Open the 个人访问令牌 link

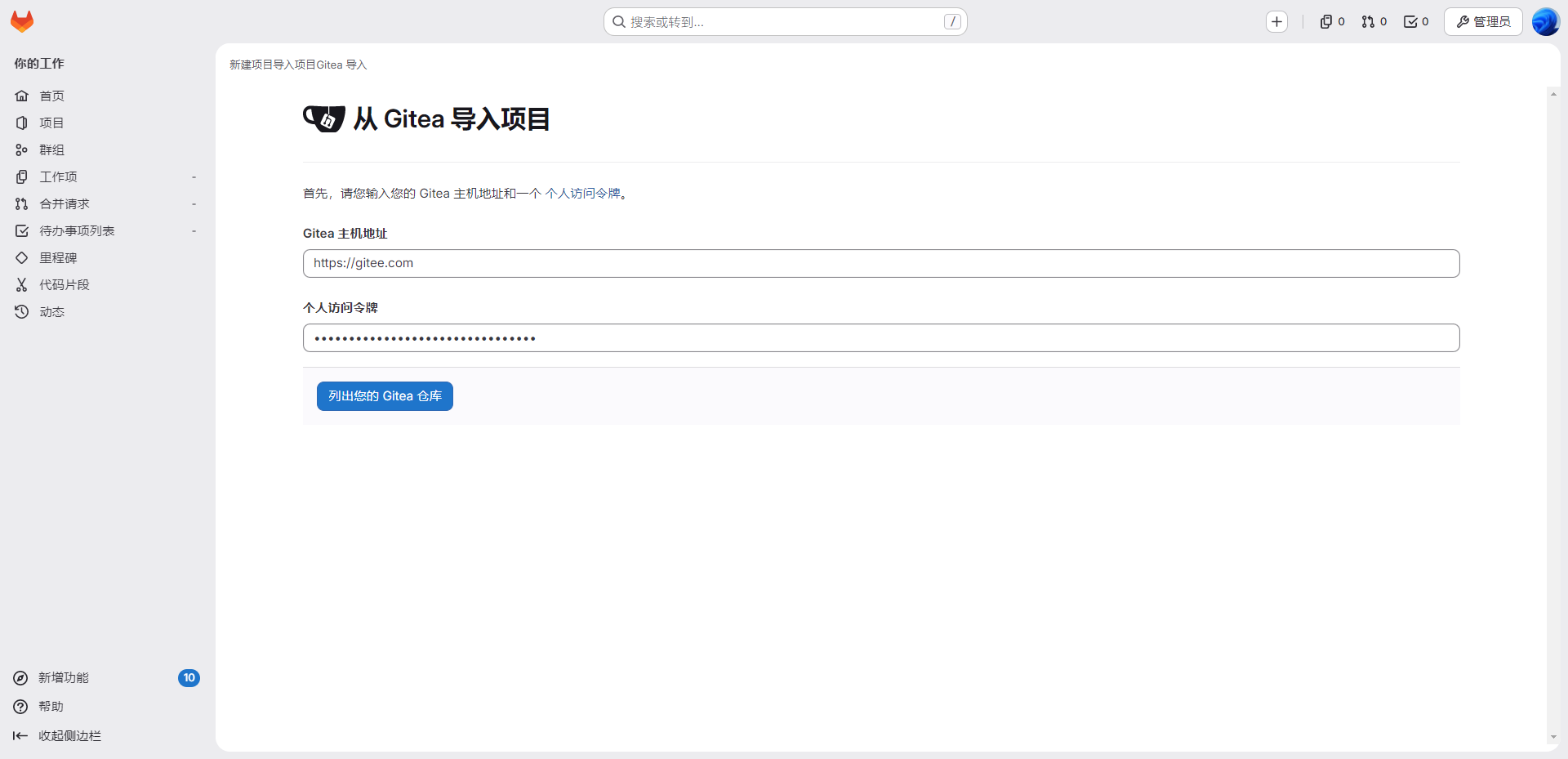click(x=583, y=194)
